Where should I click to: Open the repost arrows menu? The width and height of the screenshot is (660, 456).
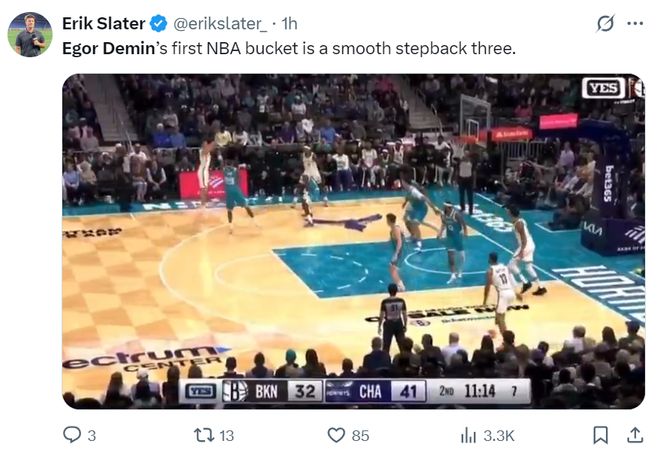202,434
